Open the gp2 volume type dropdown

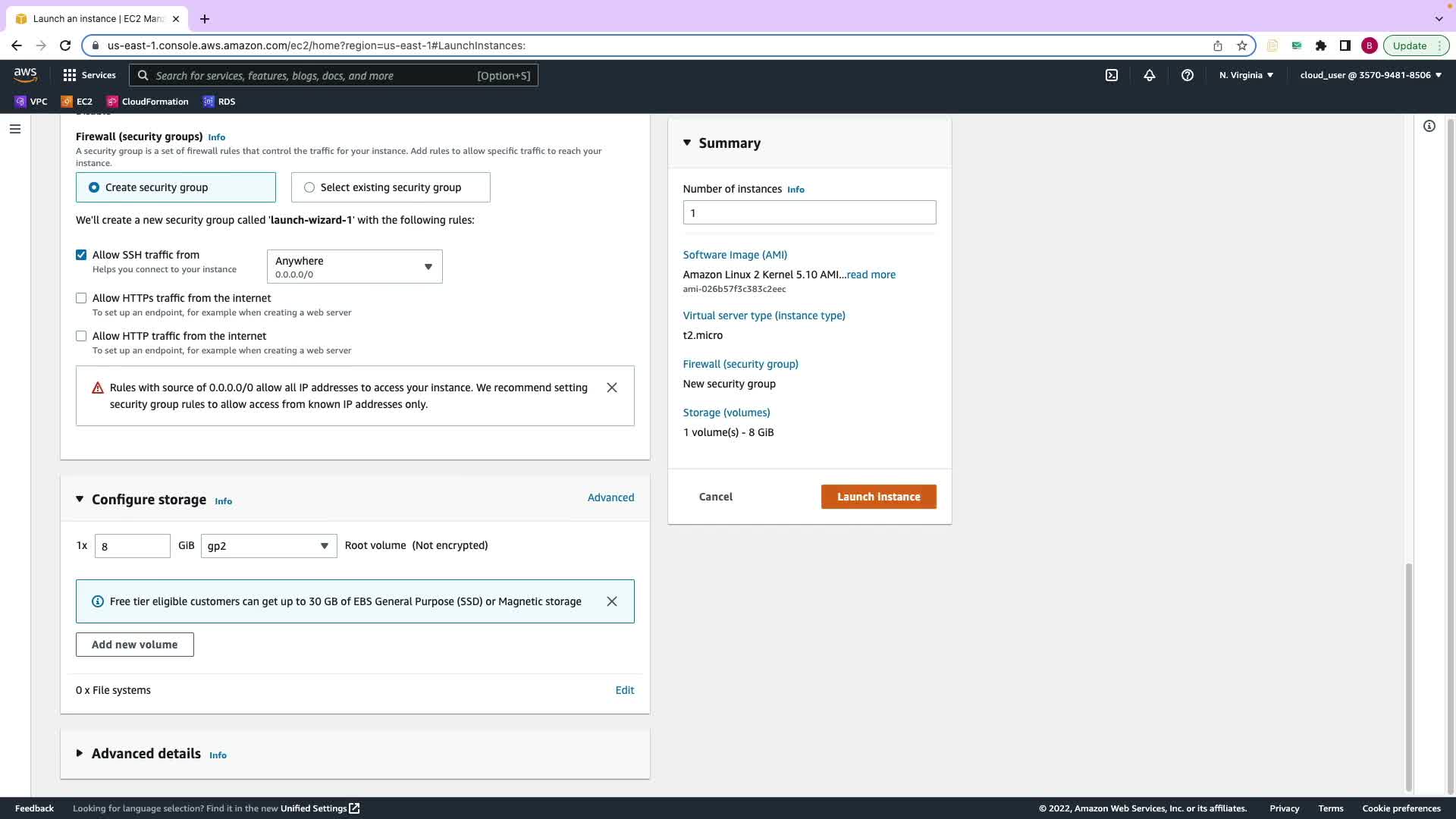pyautogui.click(x=268, y=546)
